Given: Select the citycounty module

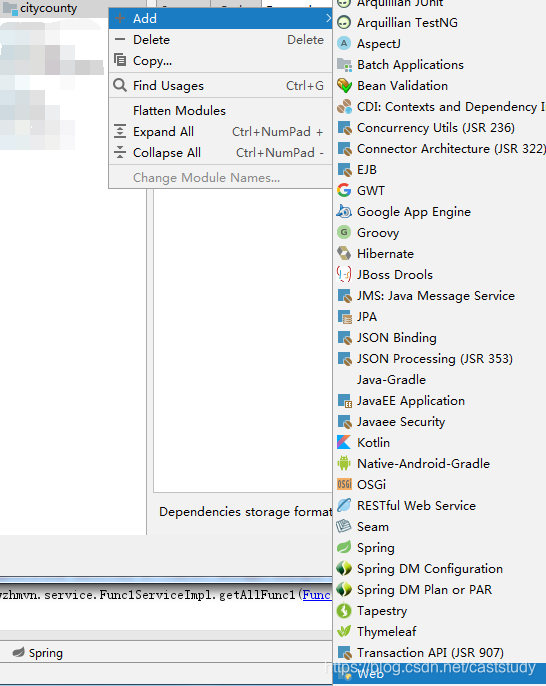Looking at the screenshot, I should click(48, 8).
